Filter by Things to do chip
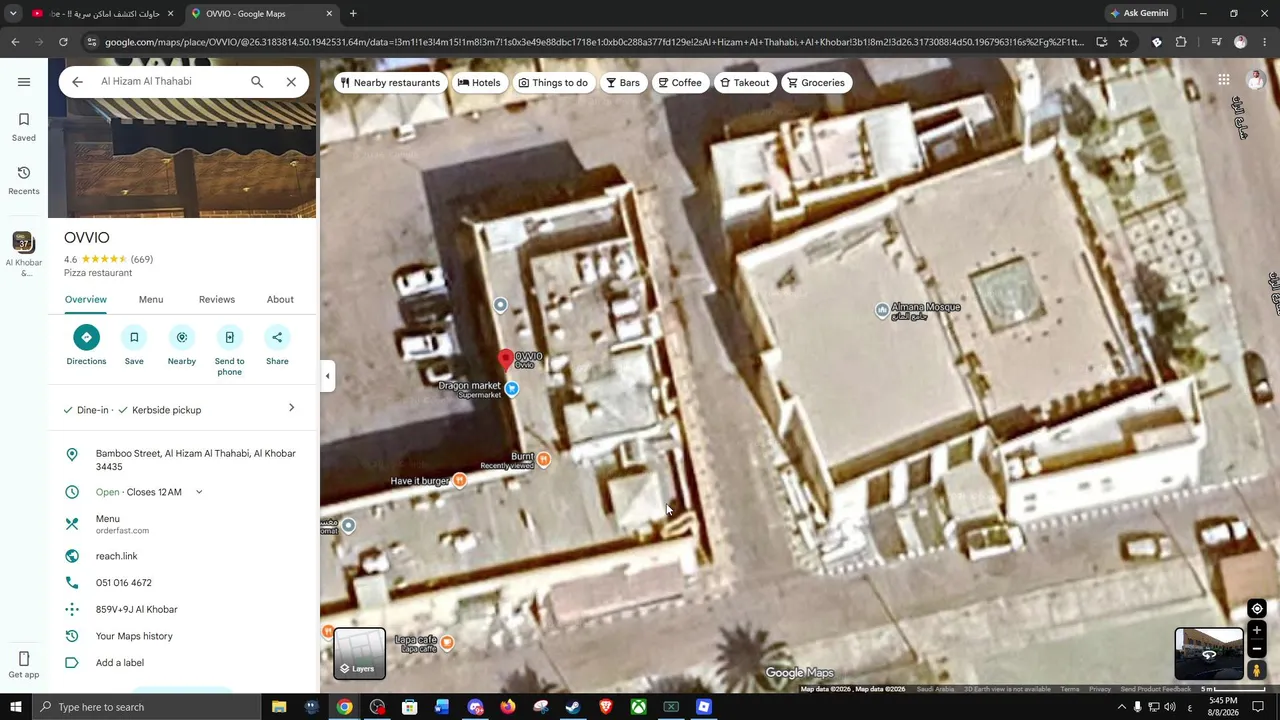 tap(553, 83)
